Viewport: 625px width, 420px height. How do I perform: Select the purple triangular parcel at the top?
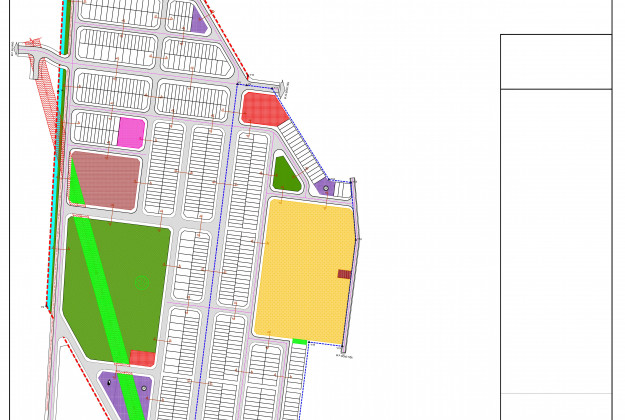(x=198, y=22)
